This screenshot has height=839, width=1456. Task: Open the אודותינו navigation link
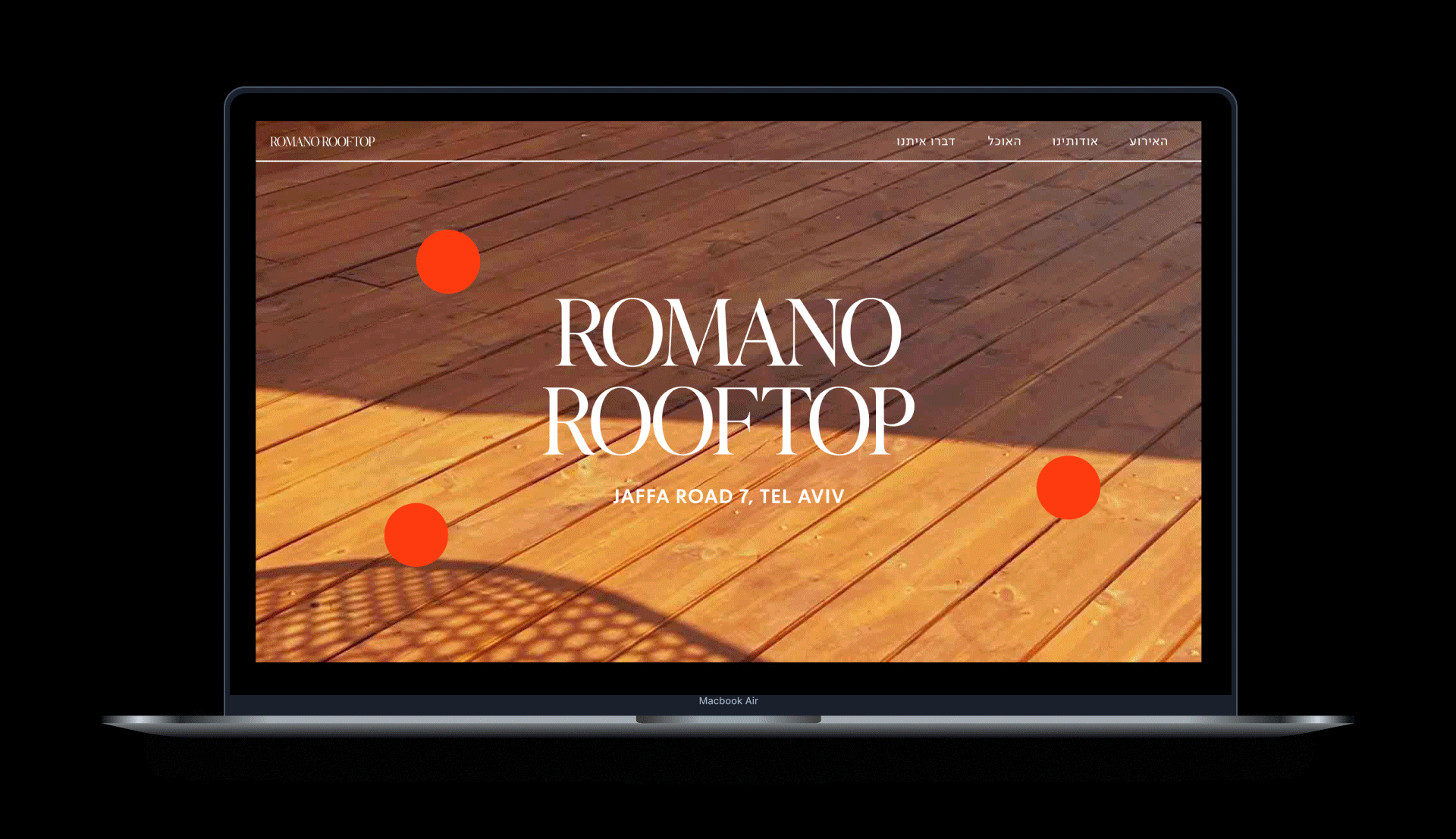pyautogui.click(x=1075, y=142)
